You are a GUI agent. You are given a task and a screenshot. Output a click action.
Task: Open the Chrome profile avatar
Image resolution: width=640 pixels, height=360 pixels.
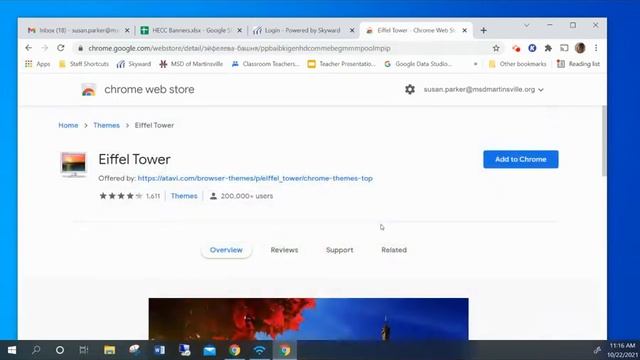[x=580, y=48]
